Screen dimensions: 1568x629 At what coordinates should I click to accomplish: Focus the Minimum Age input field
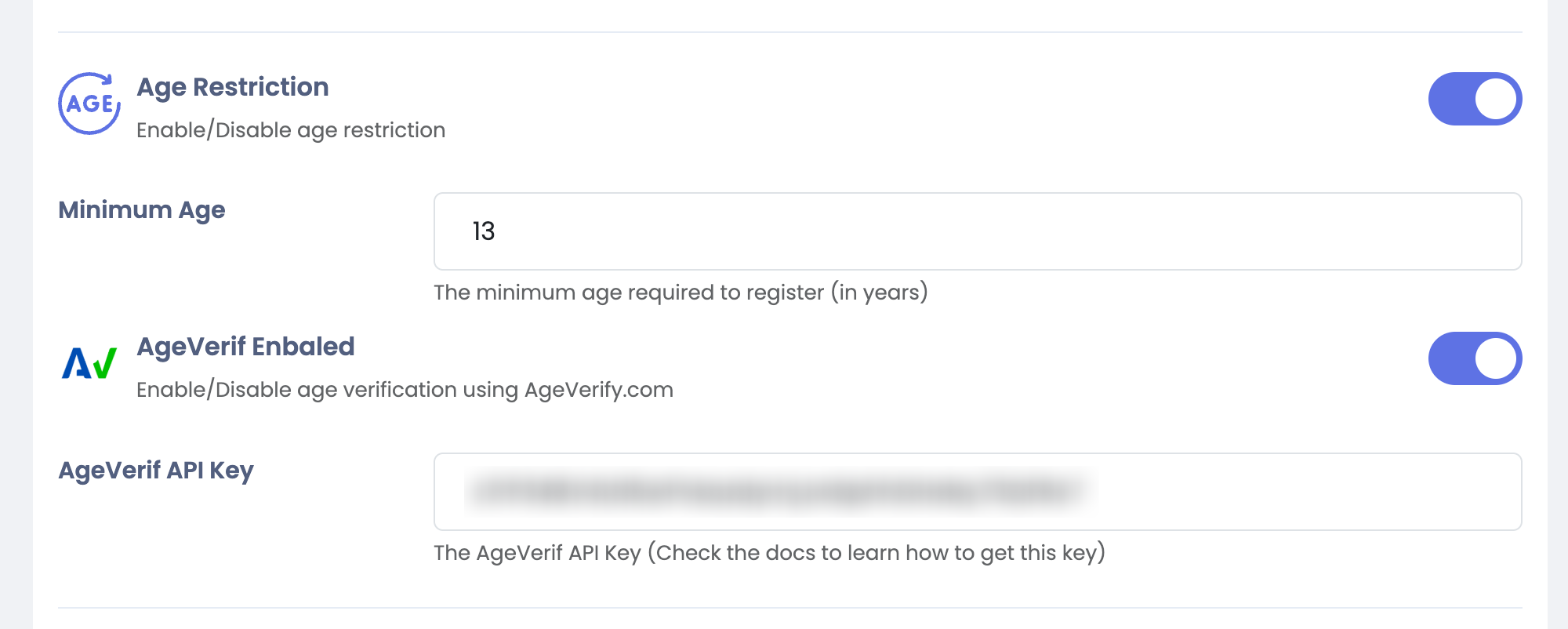tap(977, 231)
